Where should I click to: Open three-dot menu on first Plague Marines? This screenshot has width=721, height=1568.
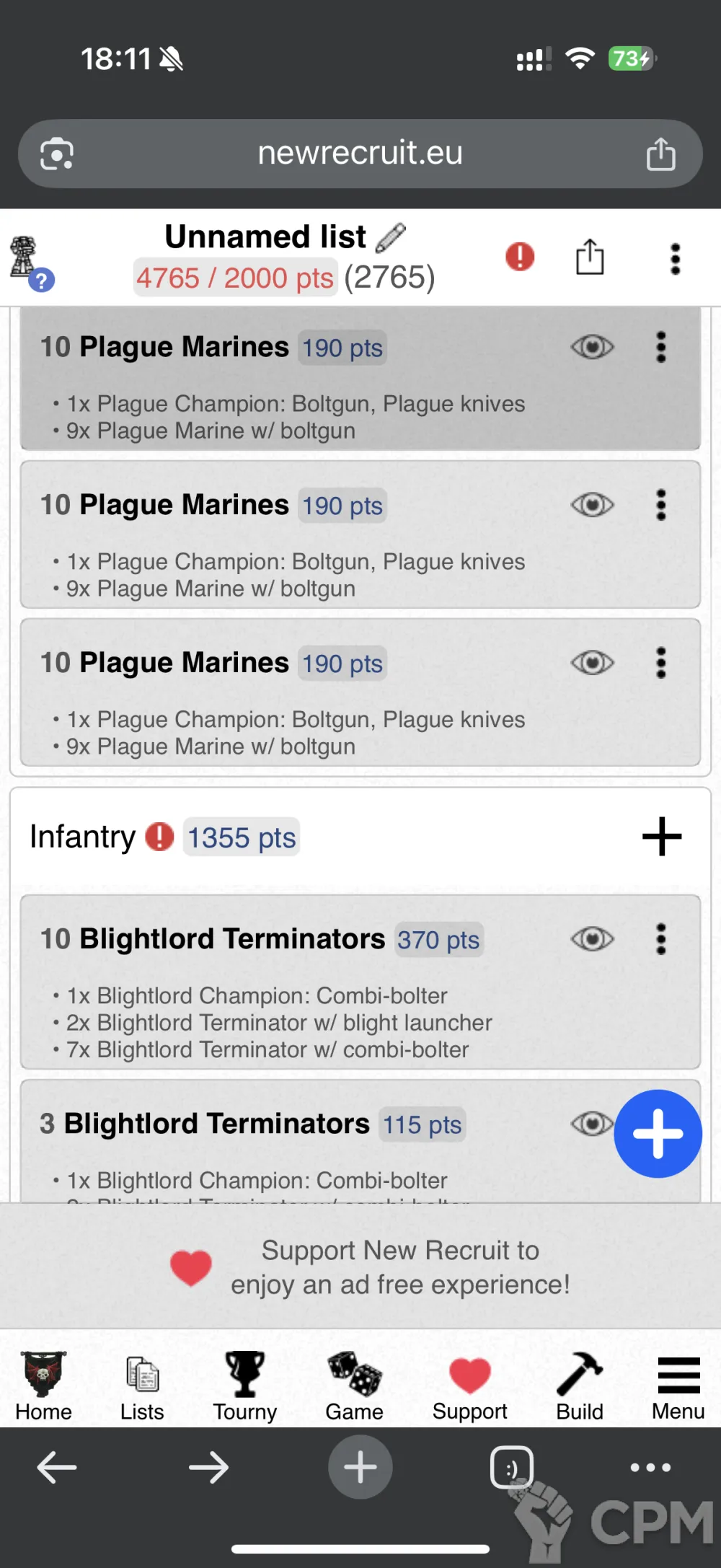660,347
